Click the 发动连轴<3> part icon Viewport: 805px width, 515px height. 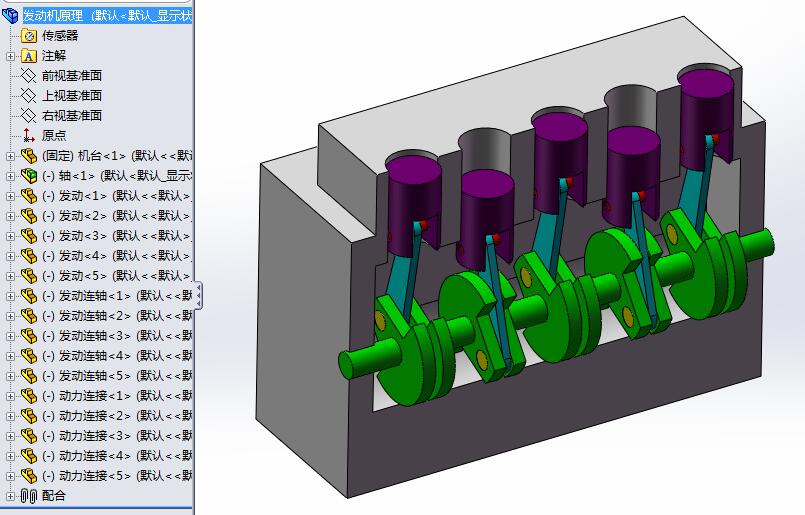pyautogui.click(x=29, y=336)
